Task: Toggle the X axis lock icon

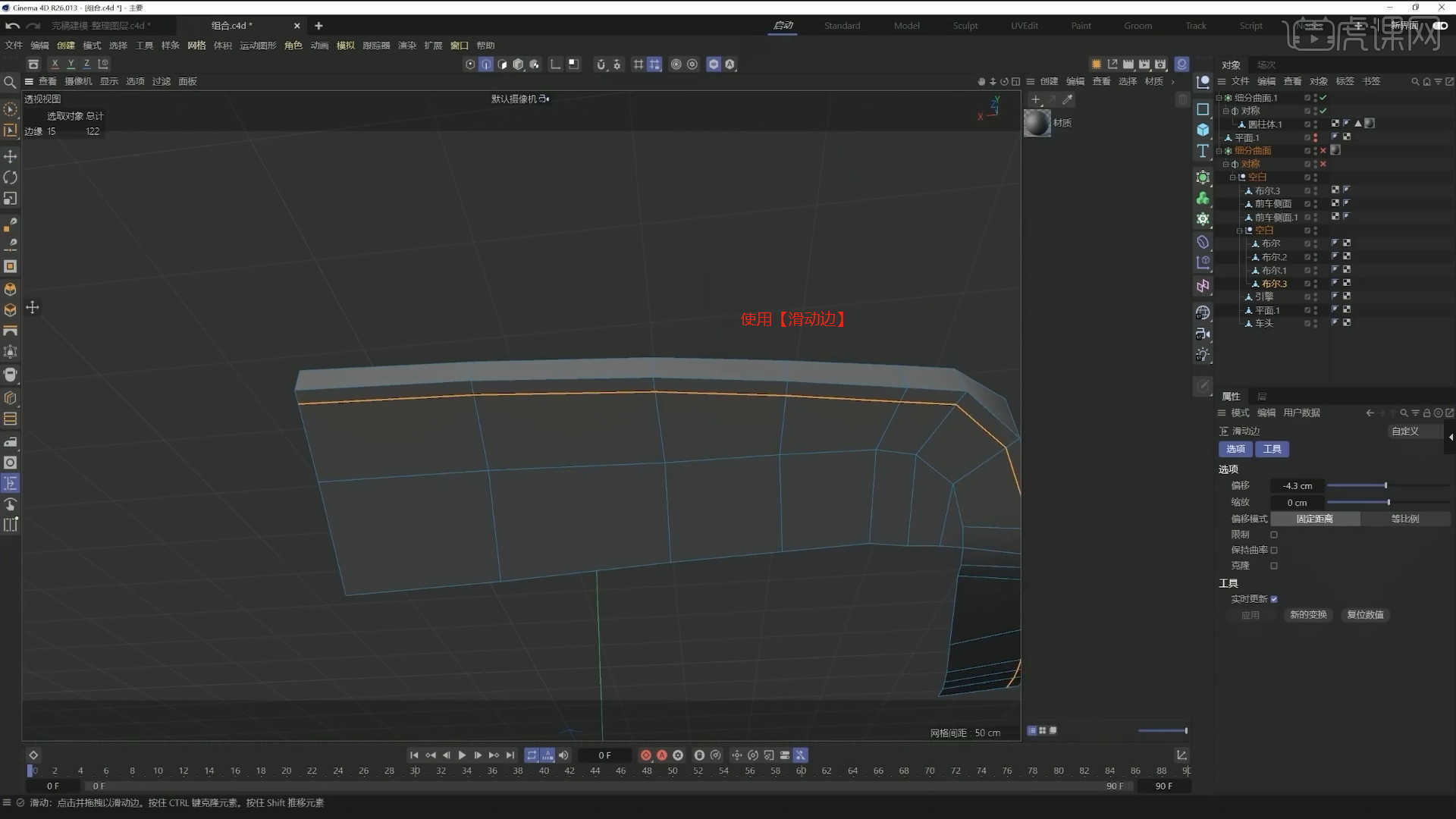Action: point(55,64)
